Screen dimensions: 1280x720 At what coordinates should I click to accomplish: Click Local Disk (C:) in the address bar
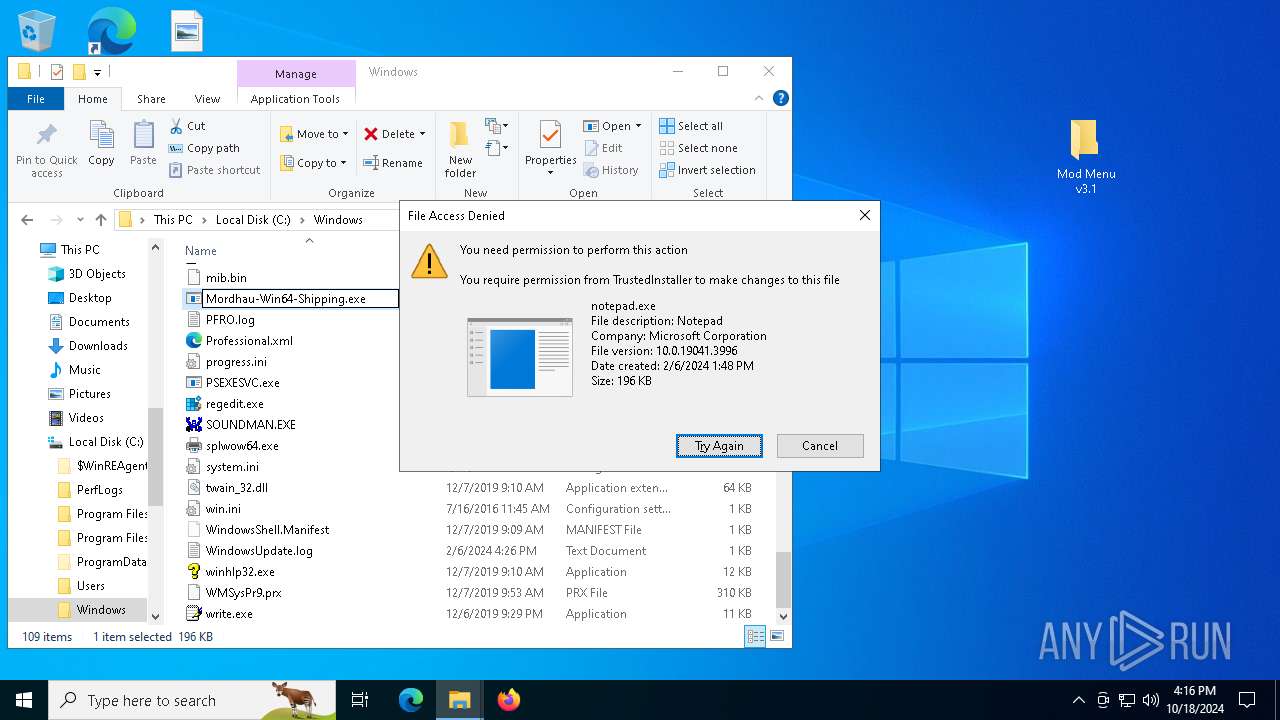click(x=253, y=220)
